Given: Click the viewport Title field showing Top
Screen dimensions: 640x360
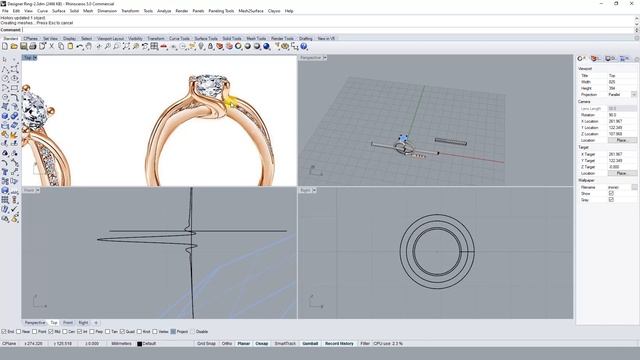Looking at the screenshot, I should [x=621, y=76].
